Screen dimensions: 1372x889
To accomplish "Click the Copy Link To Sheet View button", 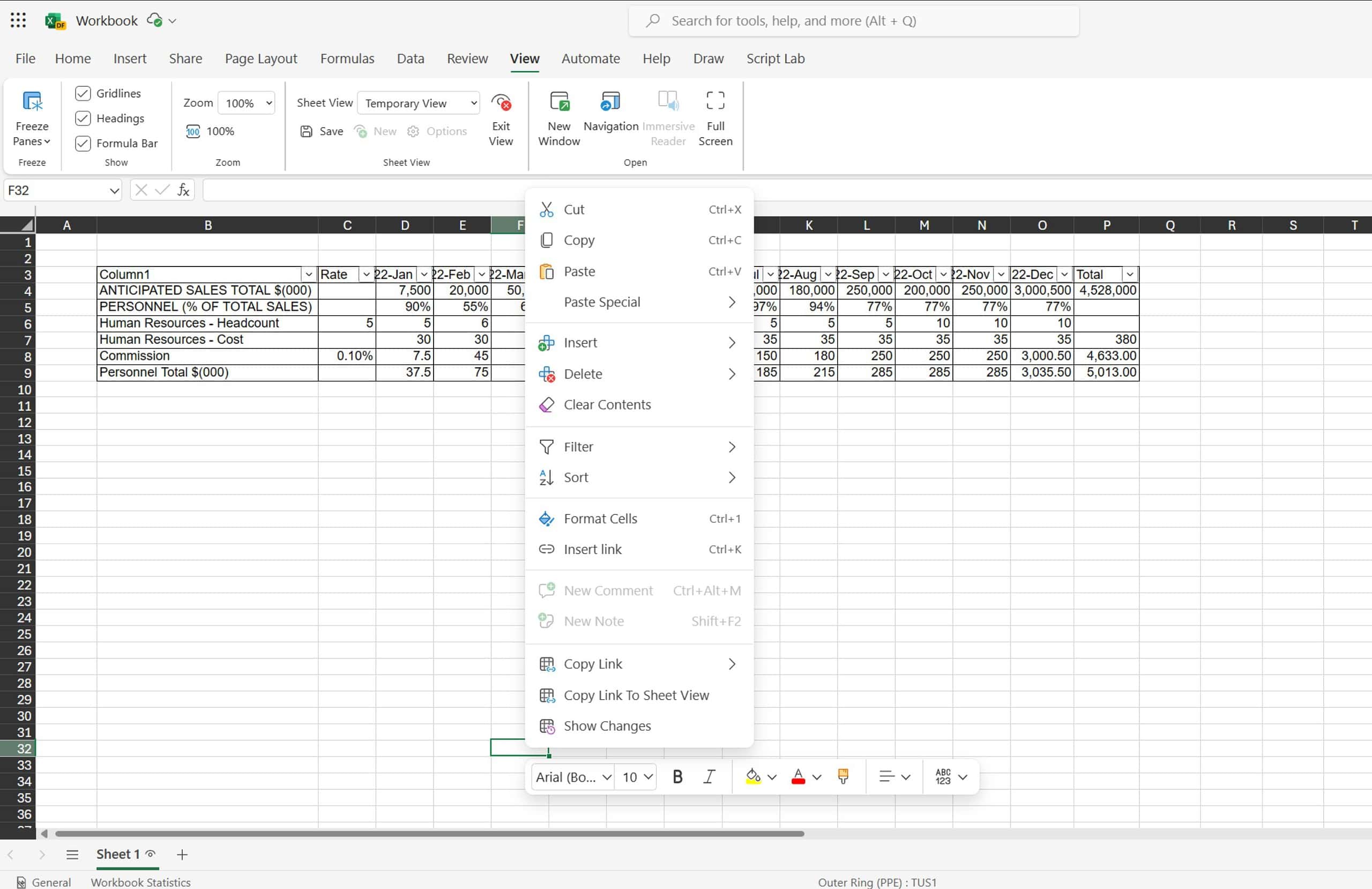I will 636,694.
